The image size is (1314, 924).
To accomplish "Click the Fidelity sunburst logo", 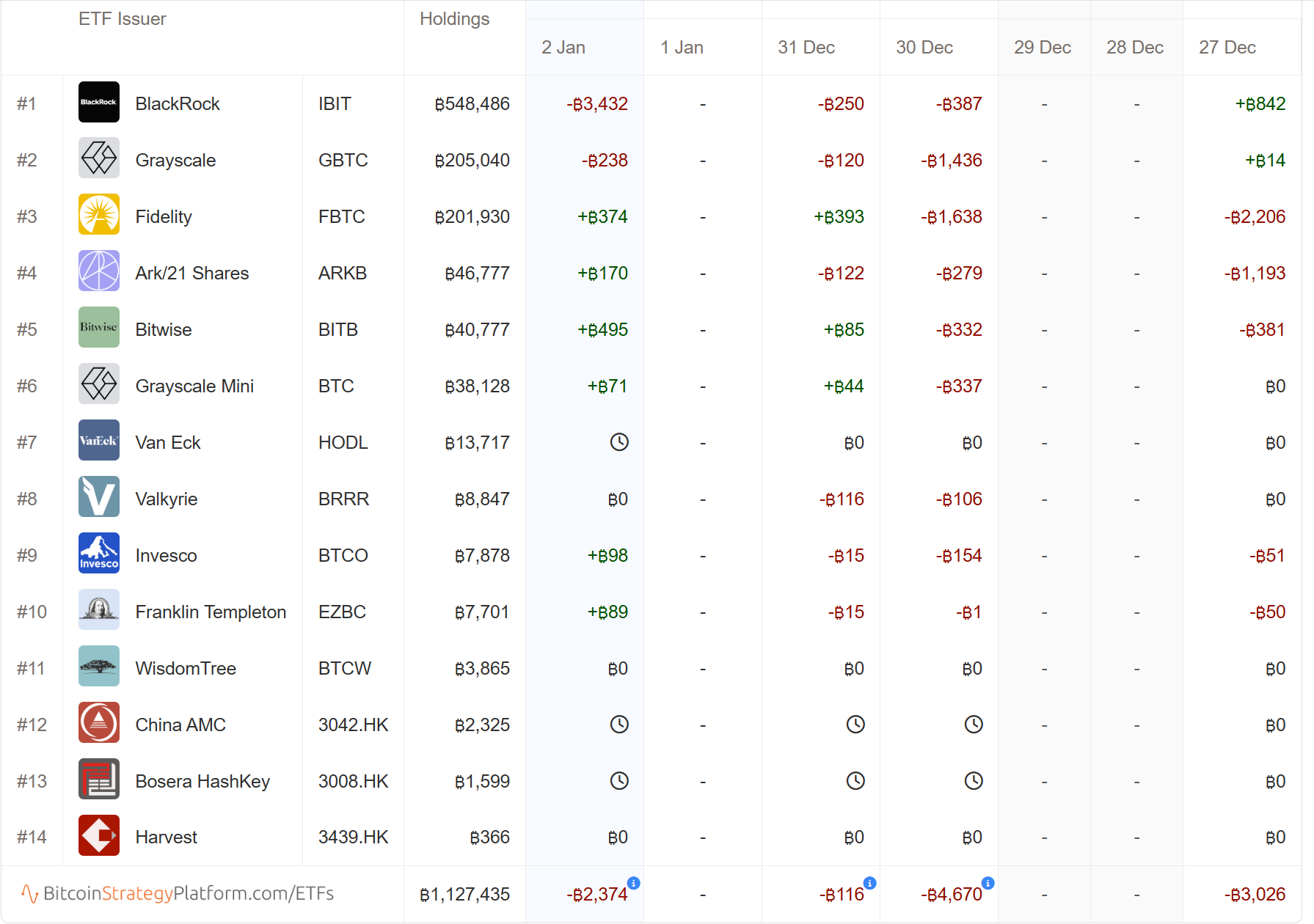I will click(x=98, y=215).
